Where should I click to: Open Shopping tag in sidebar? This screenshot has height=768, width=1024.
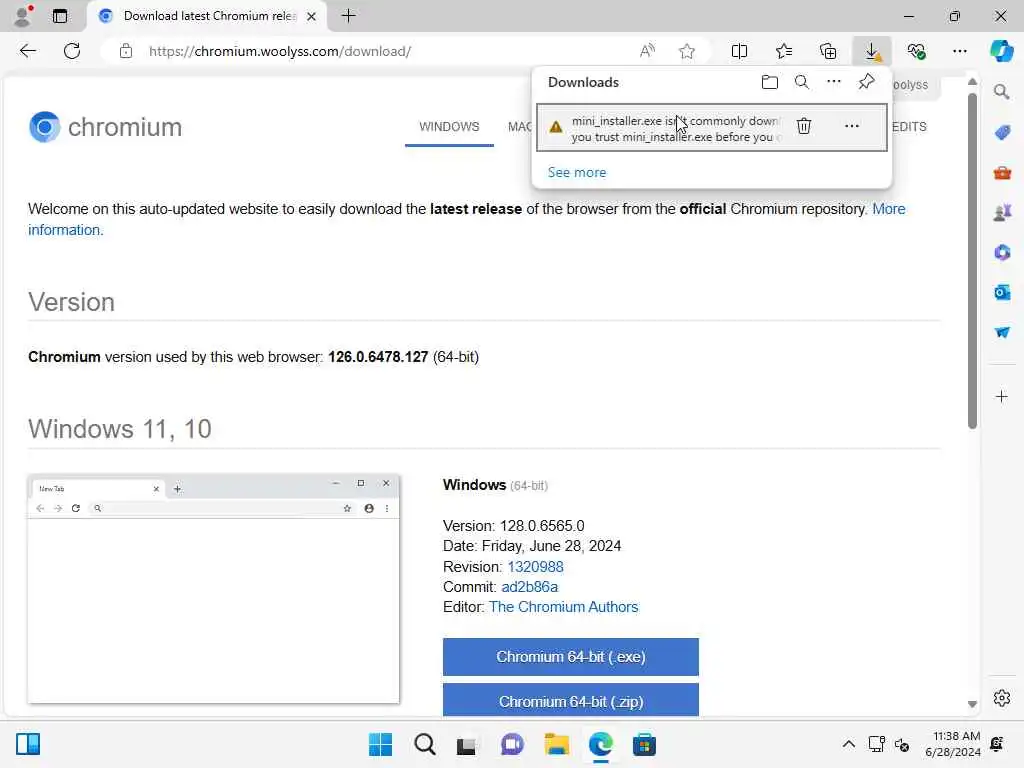point(1002,133)
